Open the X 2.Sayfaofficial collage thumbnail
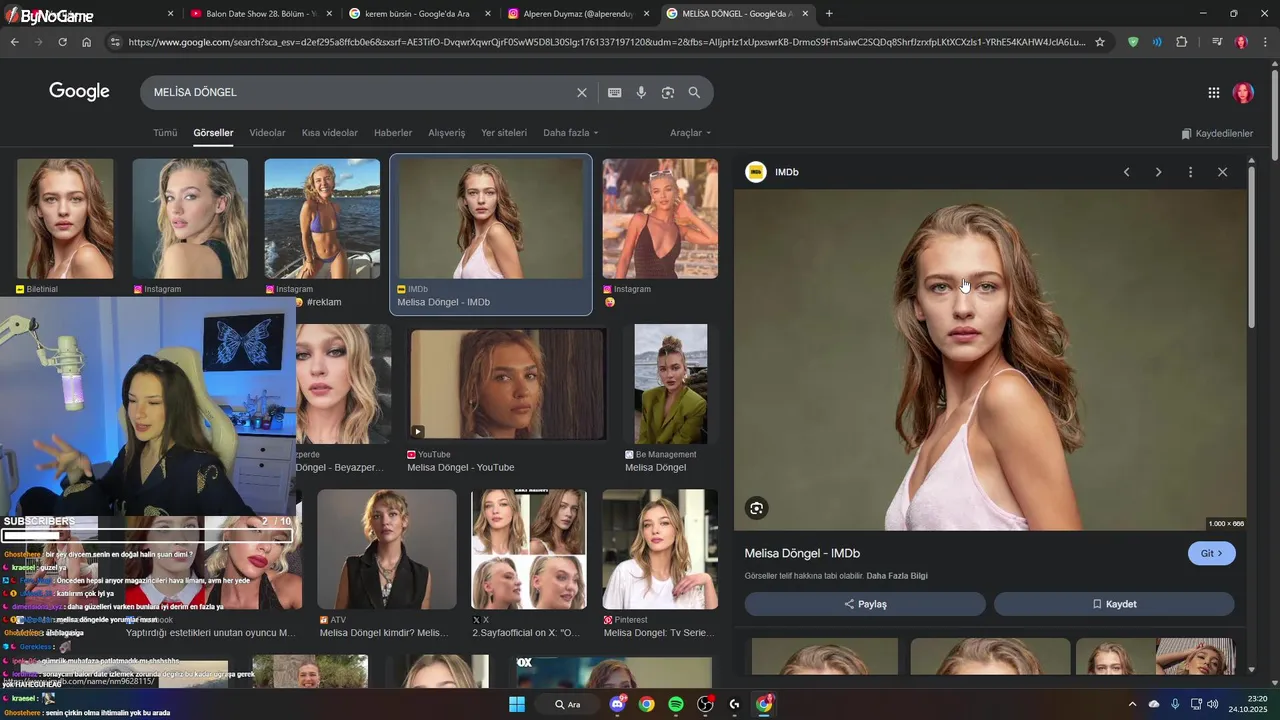The width and height of the screenshot is (1280, 720). (x=529, y=549)
